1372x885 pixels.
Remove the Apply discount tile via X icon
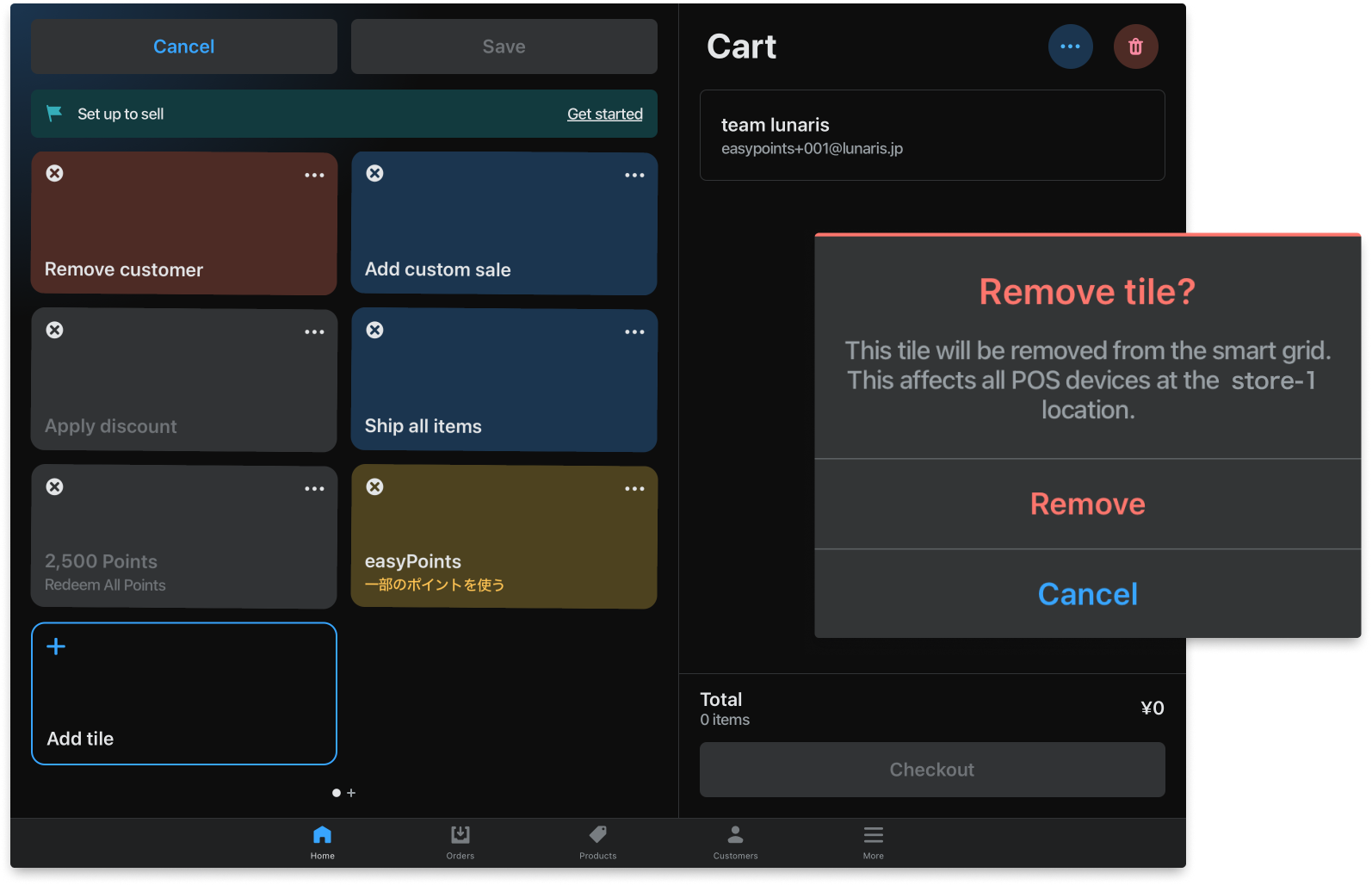(54, 331)
